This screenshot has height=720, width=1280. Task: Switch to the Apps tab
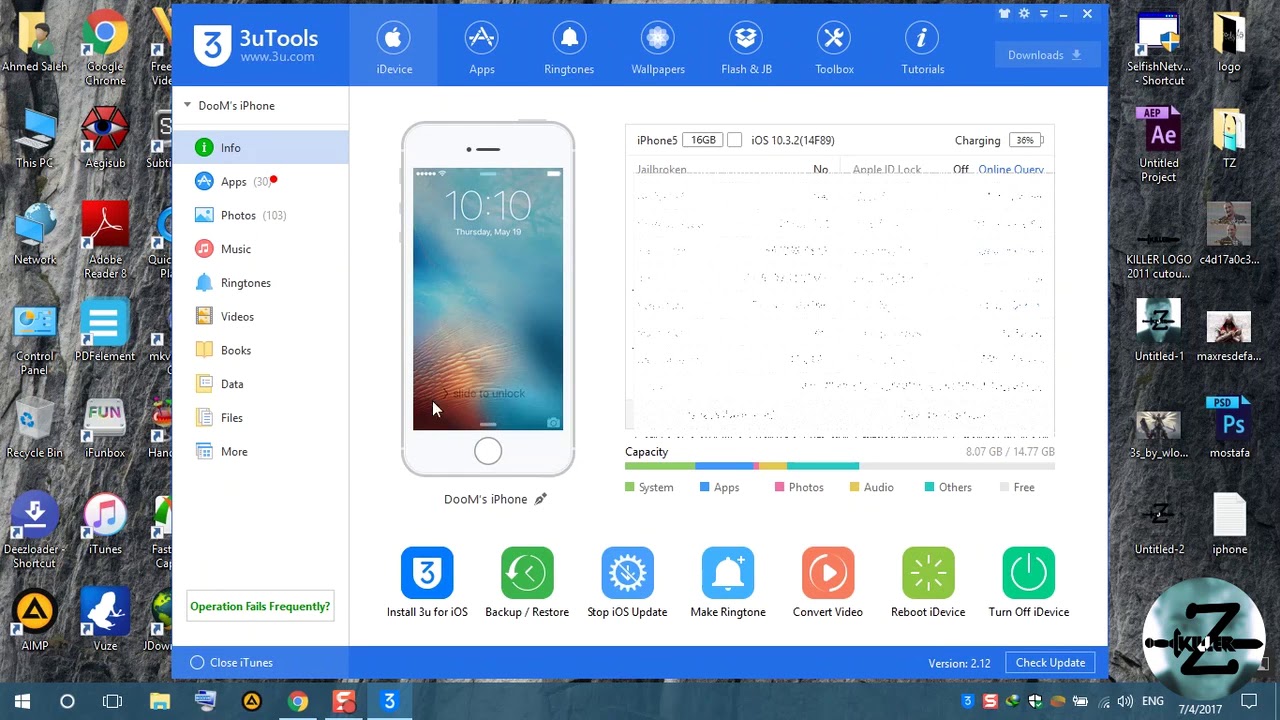482,48
